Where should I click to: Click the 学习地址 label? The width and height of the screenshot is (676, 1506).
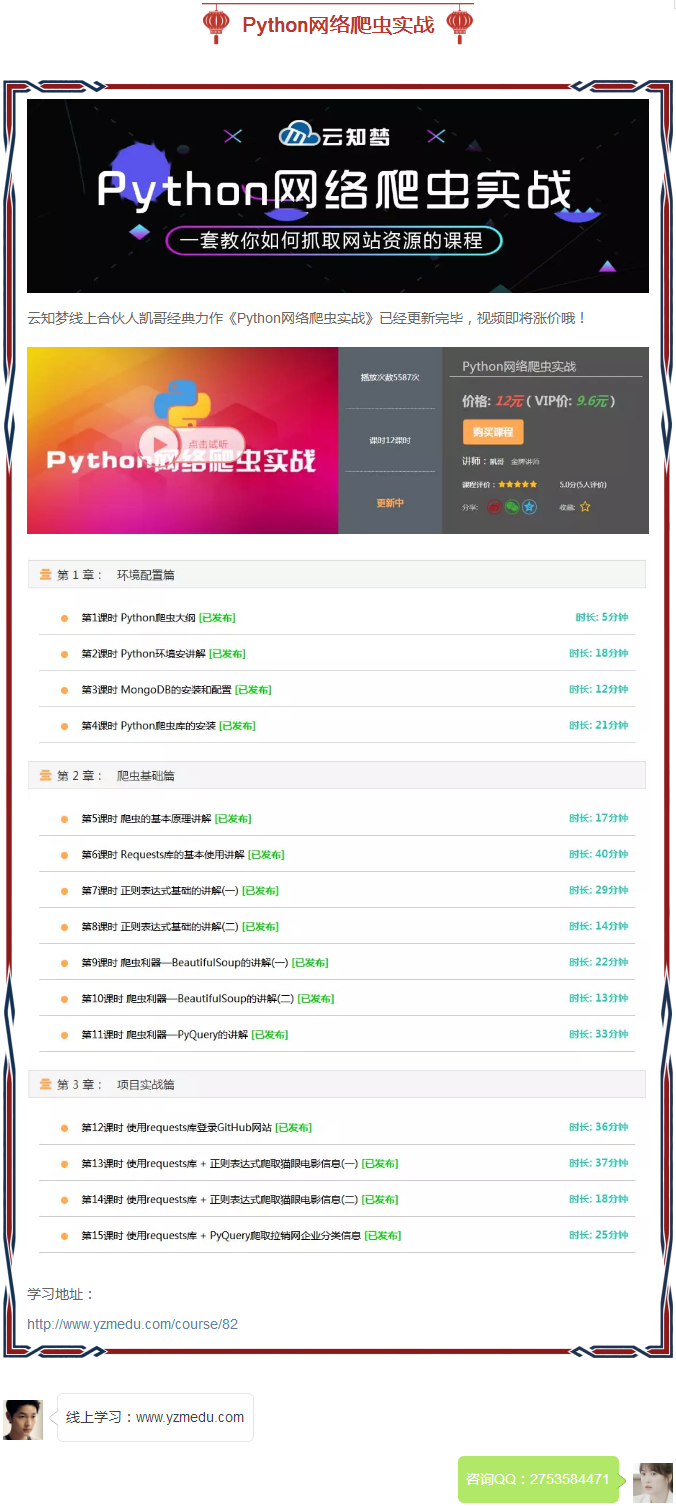[61, 1294]
